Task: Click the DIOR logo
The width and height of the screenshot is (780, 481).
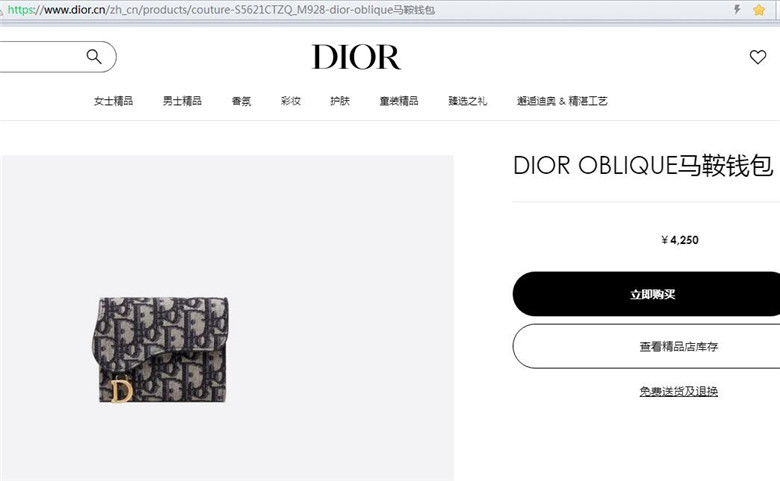Action: [356, 57]
